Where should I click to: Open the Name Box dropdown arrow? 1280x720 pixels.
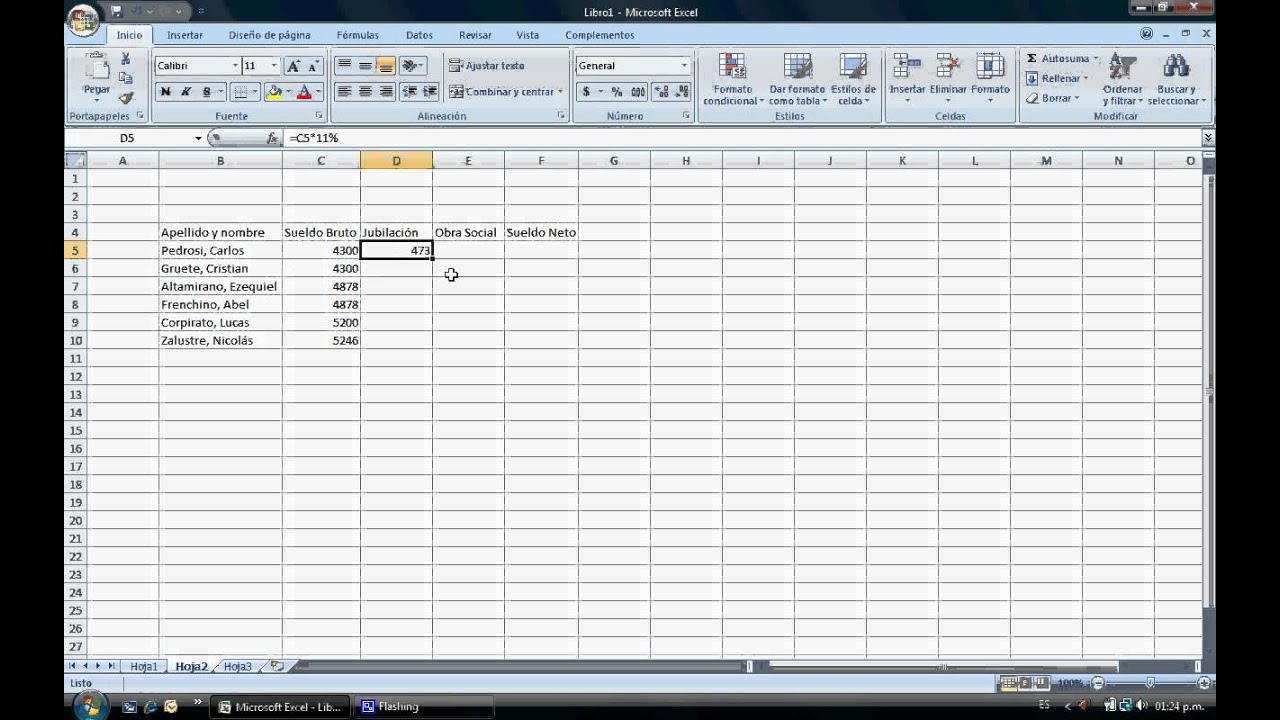[x=198, y=138]
